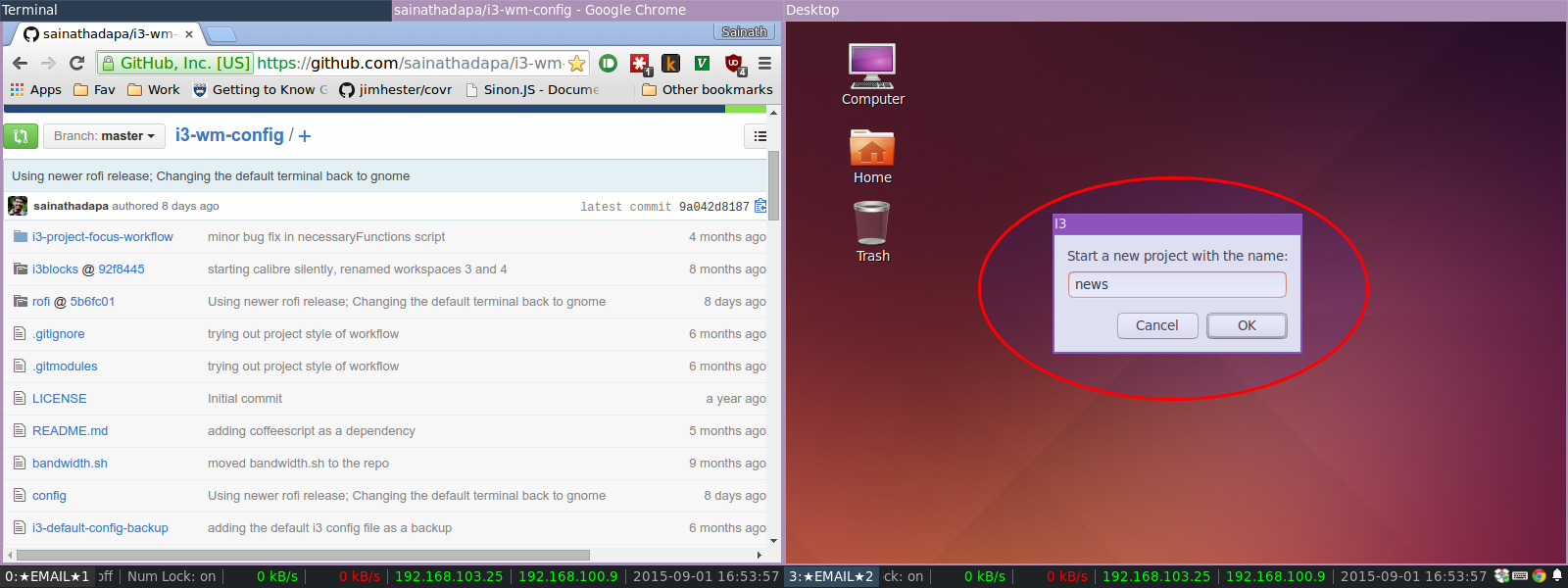
Task: Open the rofi submodule link
Action: [x=41, y=302]
